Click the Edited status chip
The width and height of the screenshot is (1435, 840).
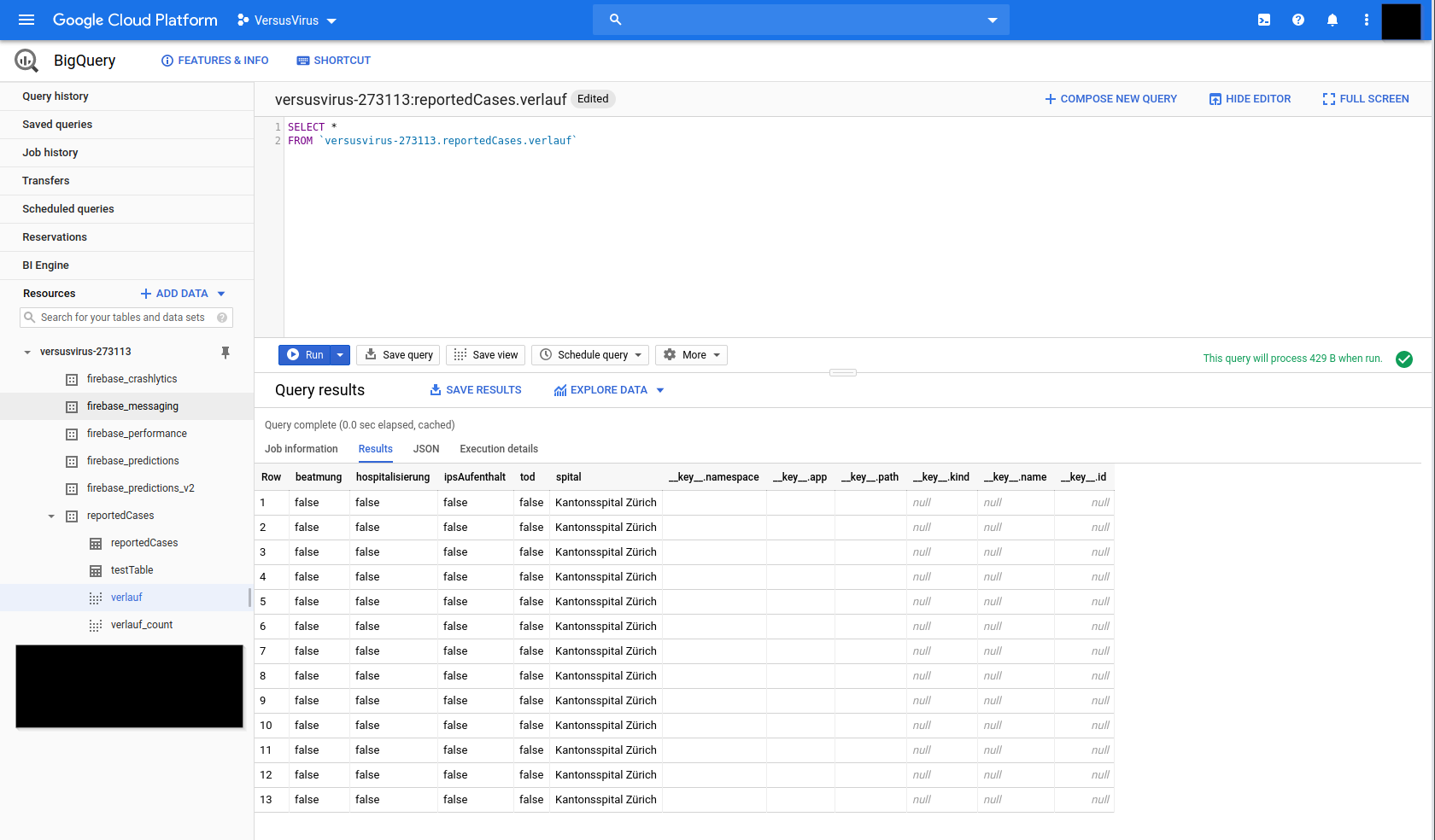593,99
